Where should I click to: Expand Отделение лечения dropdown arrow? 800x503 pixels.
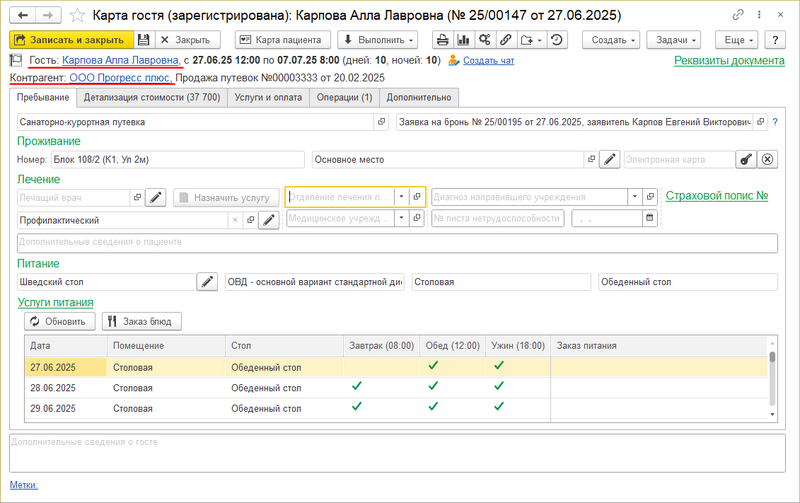[x=401, y=197]
